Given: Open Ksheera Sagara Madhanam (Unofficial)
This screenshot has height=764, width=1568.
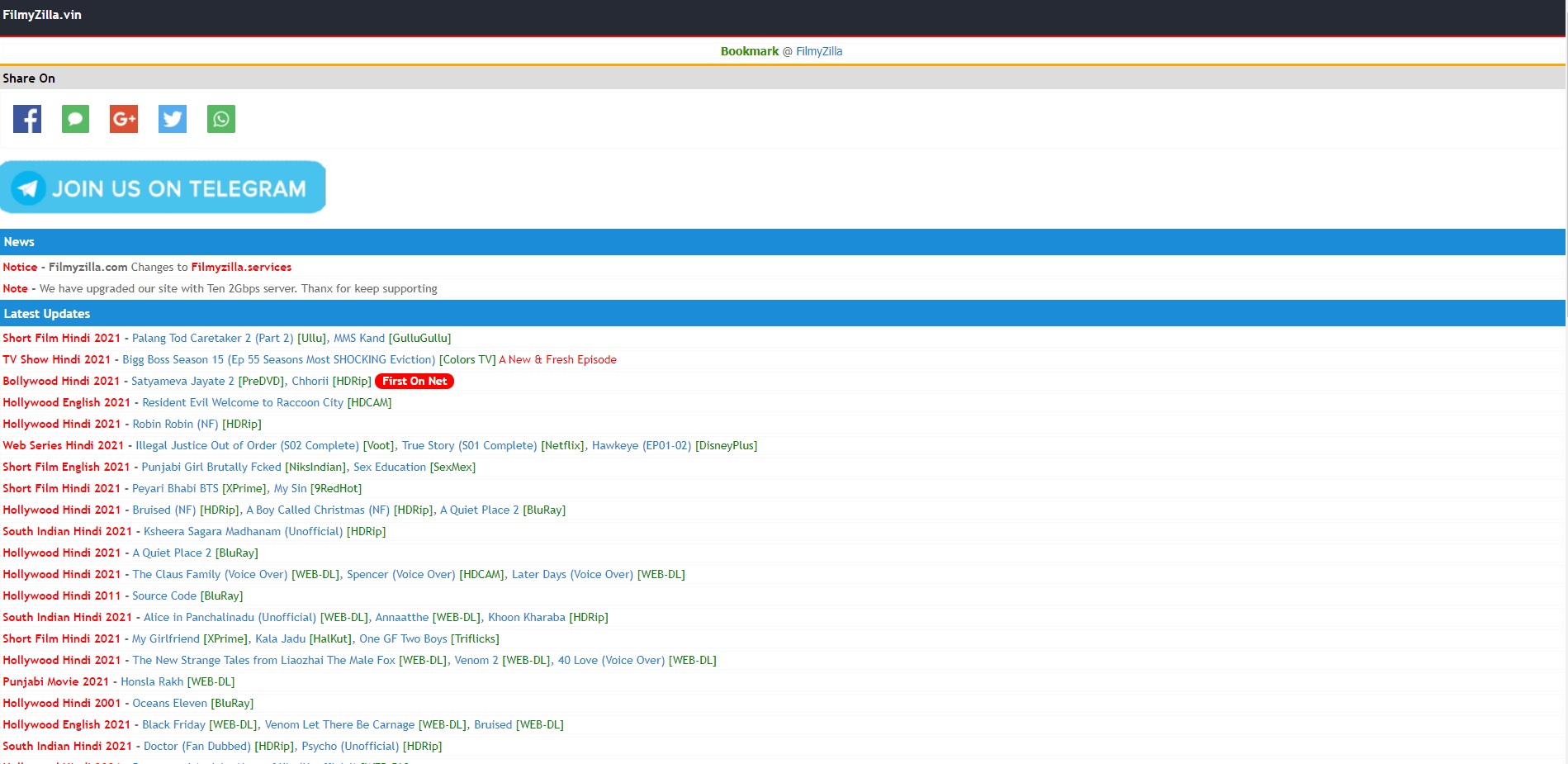Looking at the screenshot, I should tap(243, 531).
